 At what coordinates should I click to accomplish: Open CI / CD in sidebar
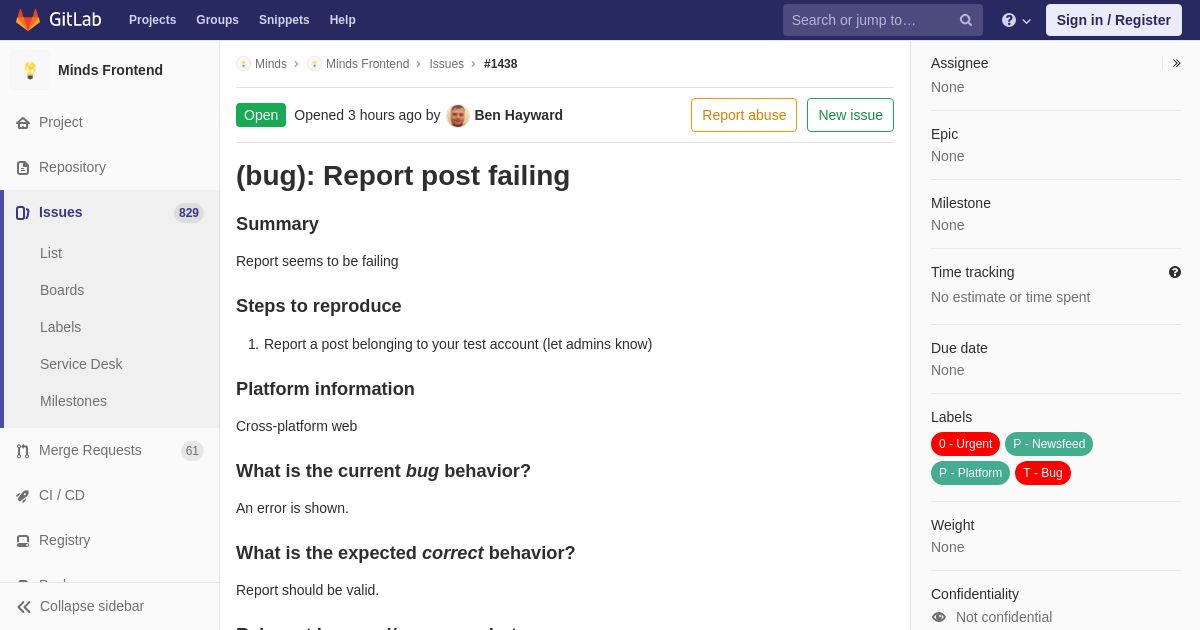click(x=110, y=495)
